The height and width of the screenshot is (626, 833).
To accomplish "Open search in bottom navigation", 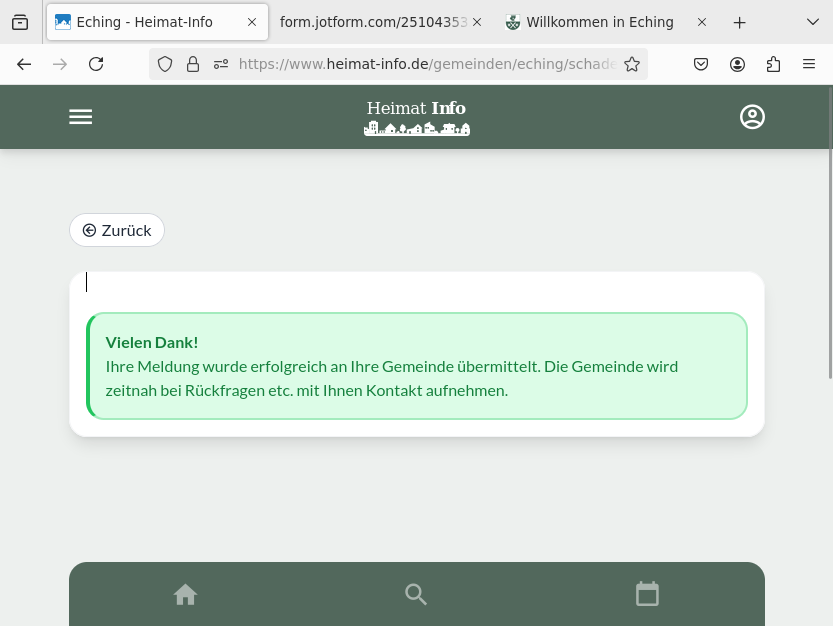I will pyautogui.click(x=416, y=595).
